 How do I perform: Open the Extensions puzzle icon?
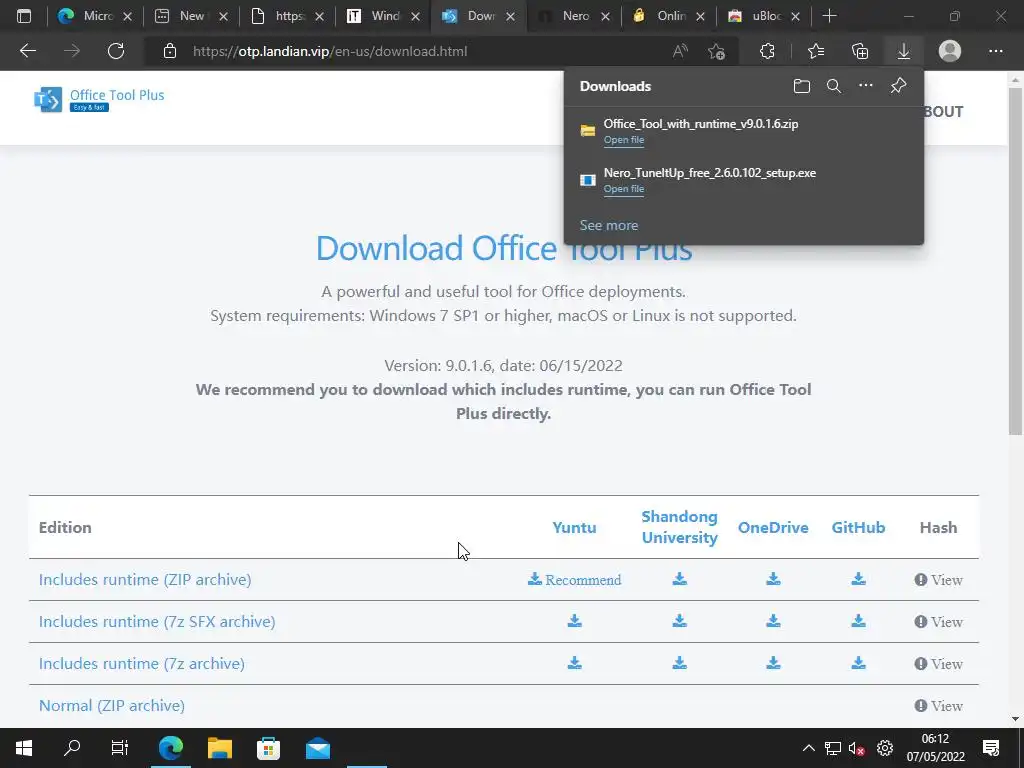coord(767,51)
